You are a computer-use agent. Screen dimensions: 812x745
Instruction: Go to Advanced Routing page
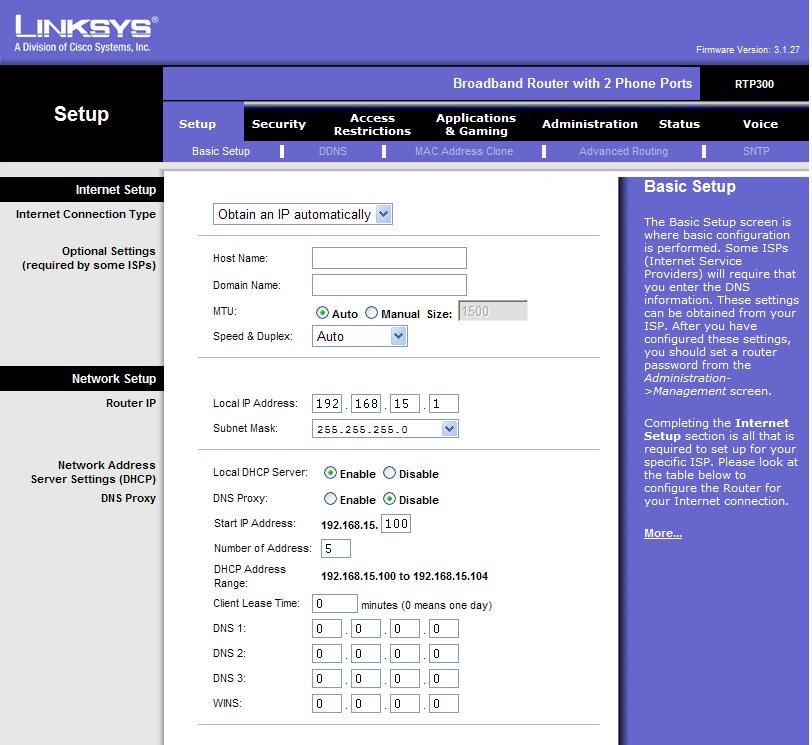tap(623, 151)
